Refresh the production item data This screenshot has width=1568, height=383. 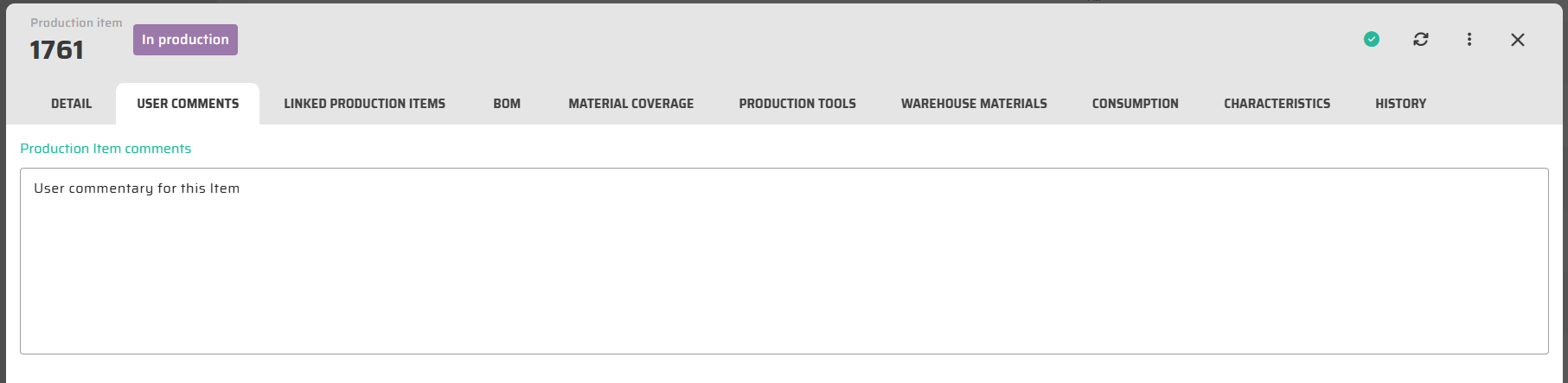(x=1421, y=39)
